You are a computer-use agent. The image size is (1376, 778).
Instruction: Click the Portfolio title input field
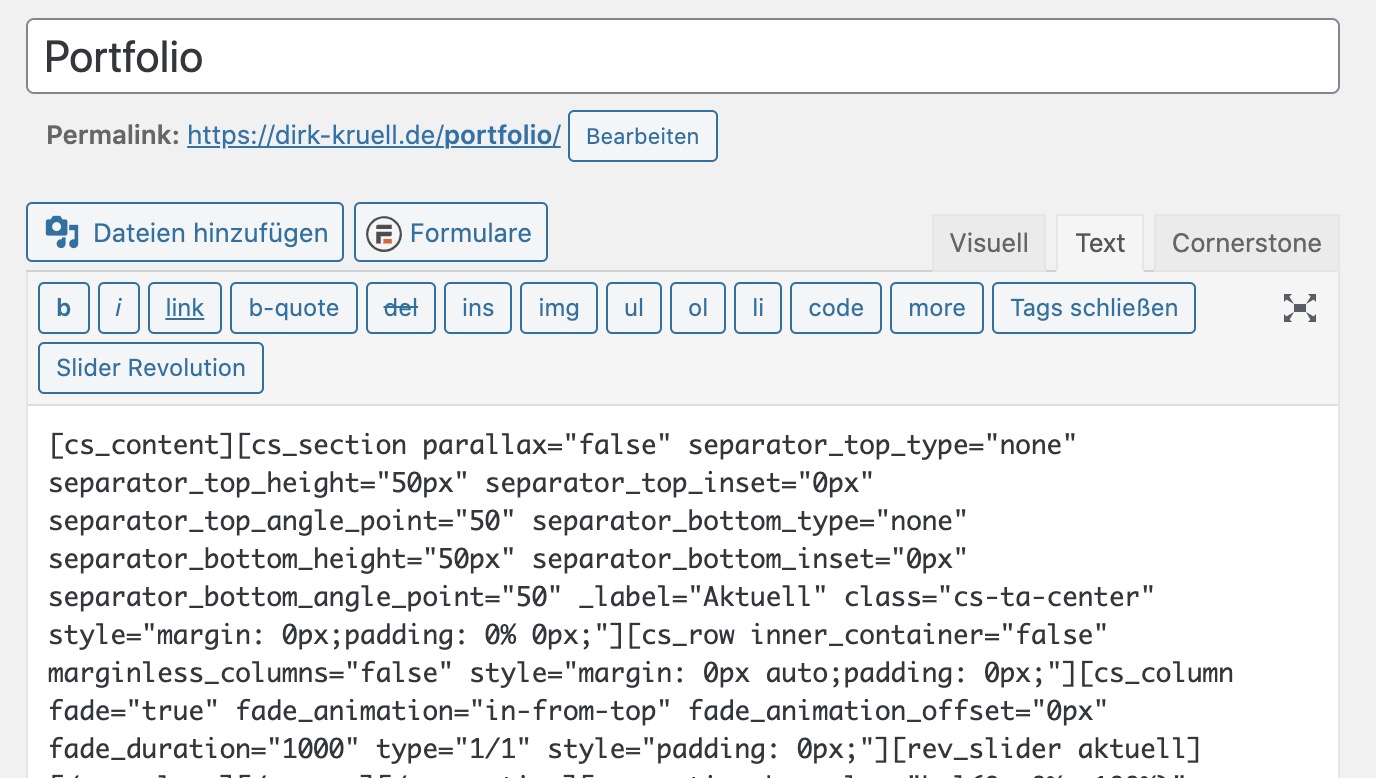click(x=682, y=57)
